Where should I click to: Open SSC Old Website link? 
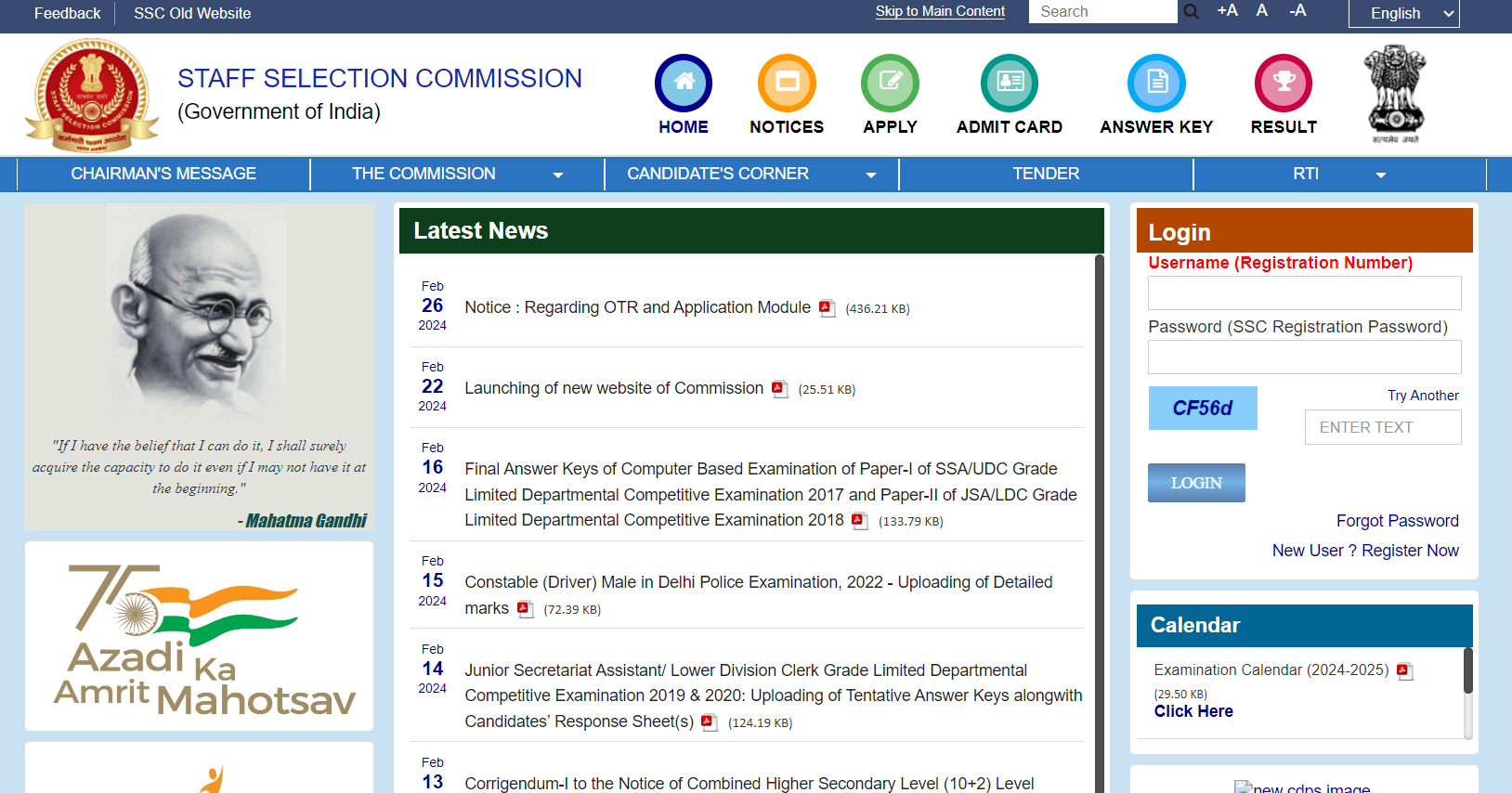point(192,13)
